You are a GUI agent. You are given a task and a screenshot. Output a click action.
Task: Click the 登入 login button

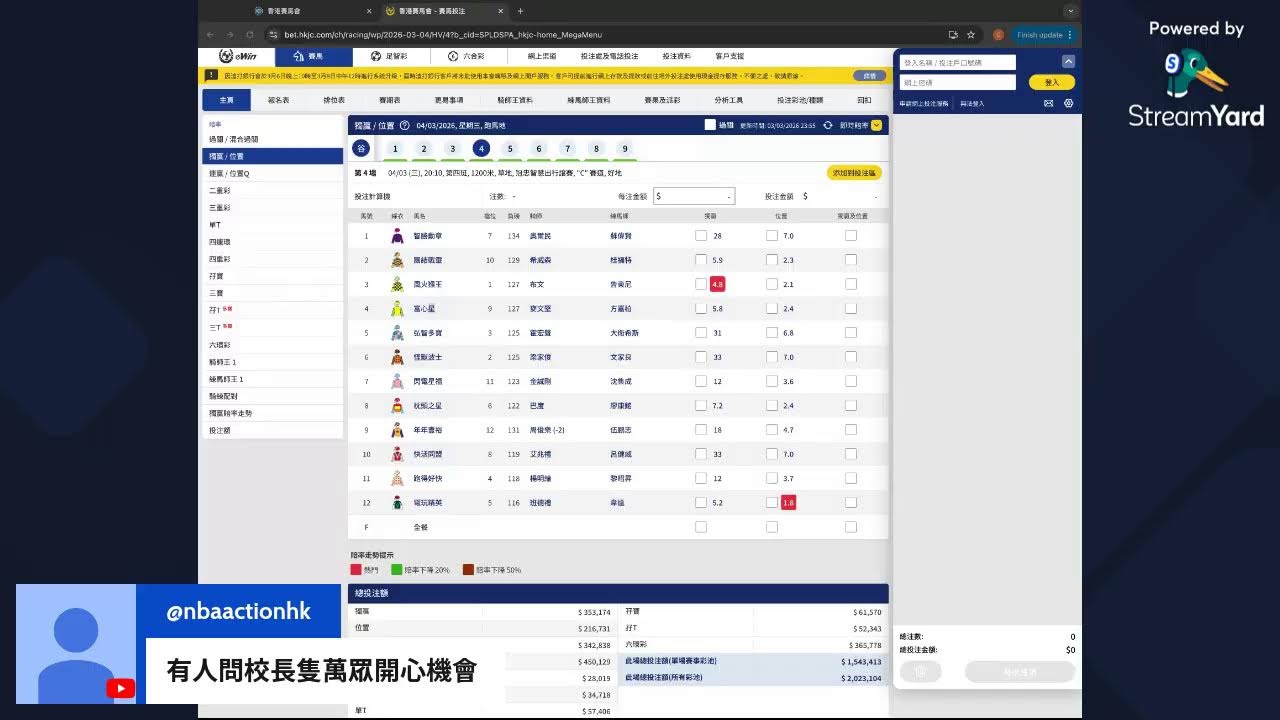point(1052,82)
